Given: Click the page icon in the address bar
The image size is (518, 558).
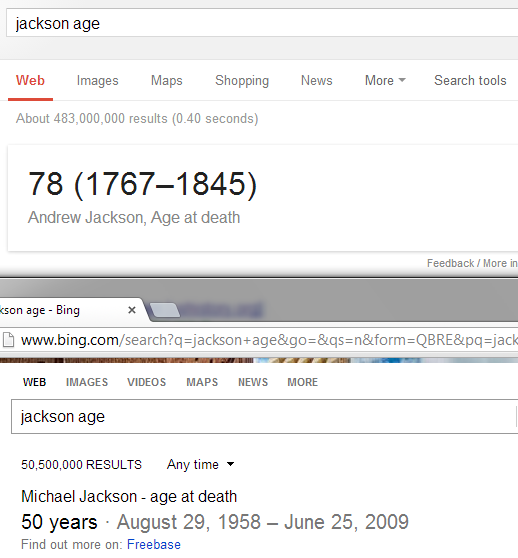Looking at the screenshot, I should pos(8,339).
